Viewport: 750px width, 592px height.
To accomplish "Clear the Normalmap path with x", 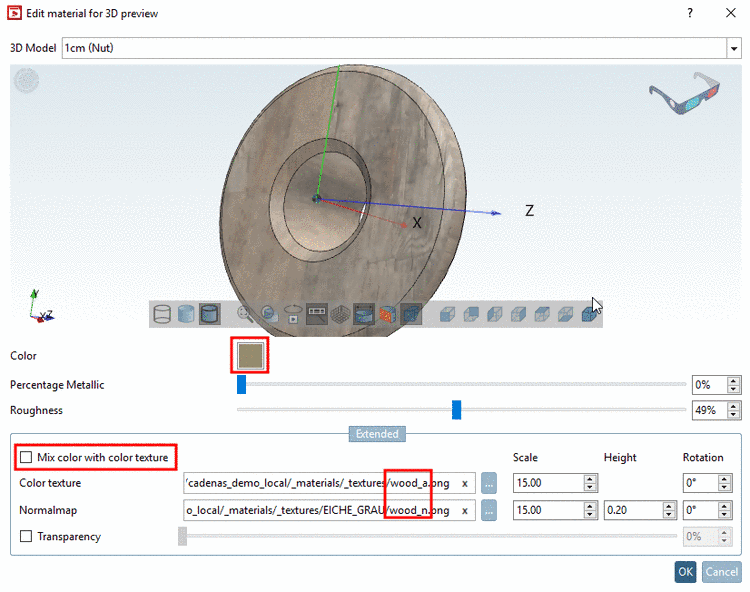I will (464, 511).
